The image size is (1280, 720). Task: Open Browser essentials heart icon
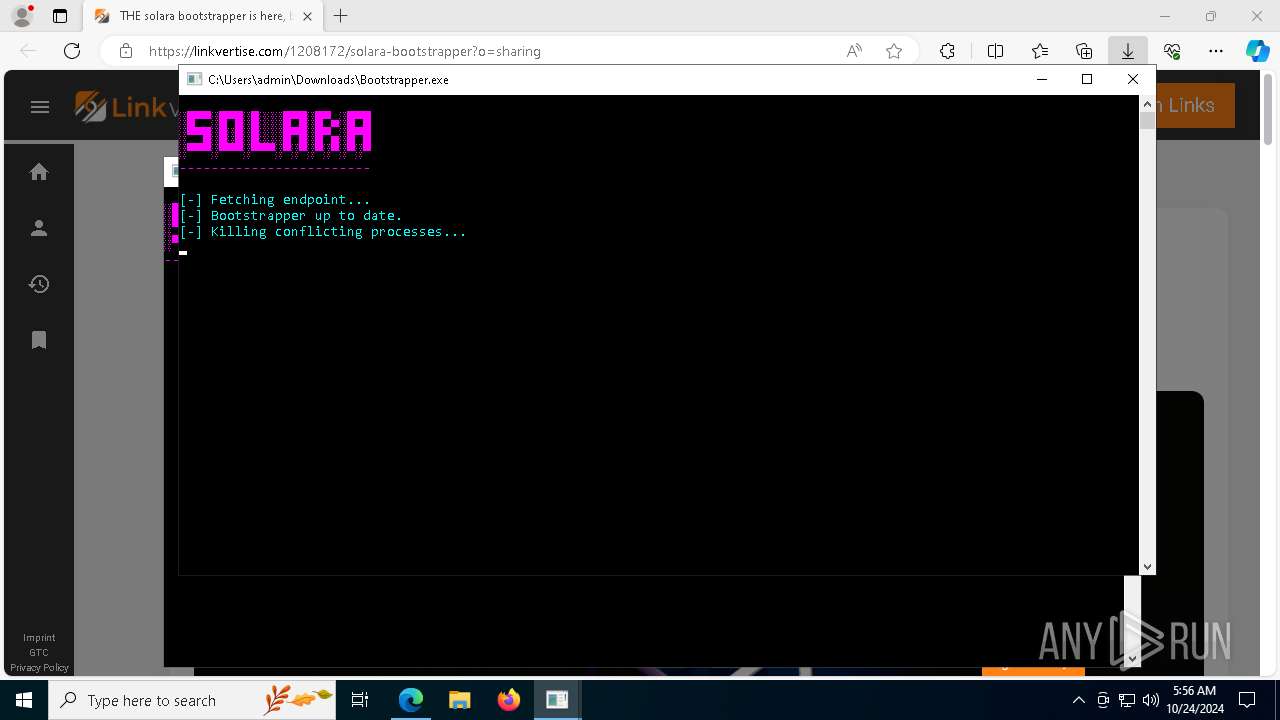pyautogui.click(x=1172, y=51)
